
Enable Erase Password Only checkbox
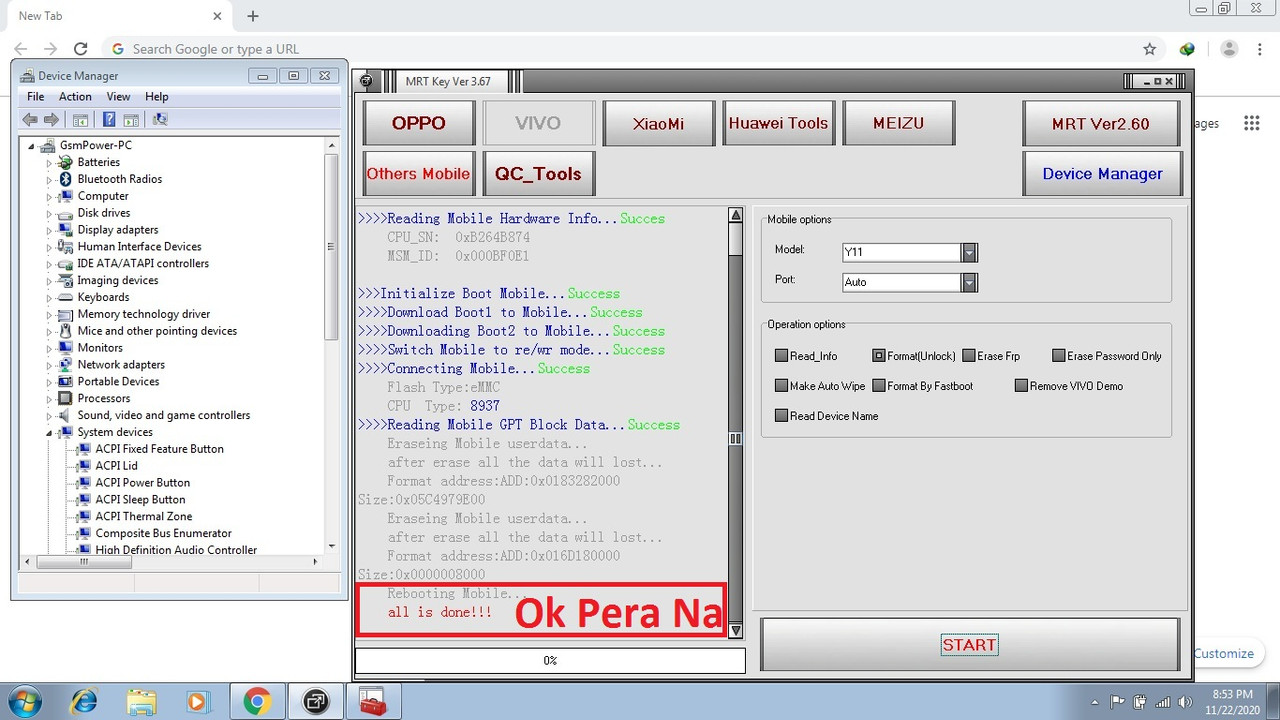(x=1059, y=356)
